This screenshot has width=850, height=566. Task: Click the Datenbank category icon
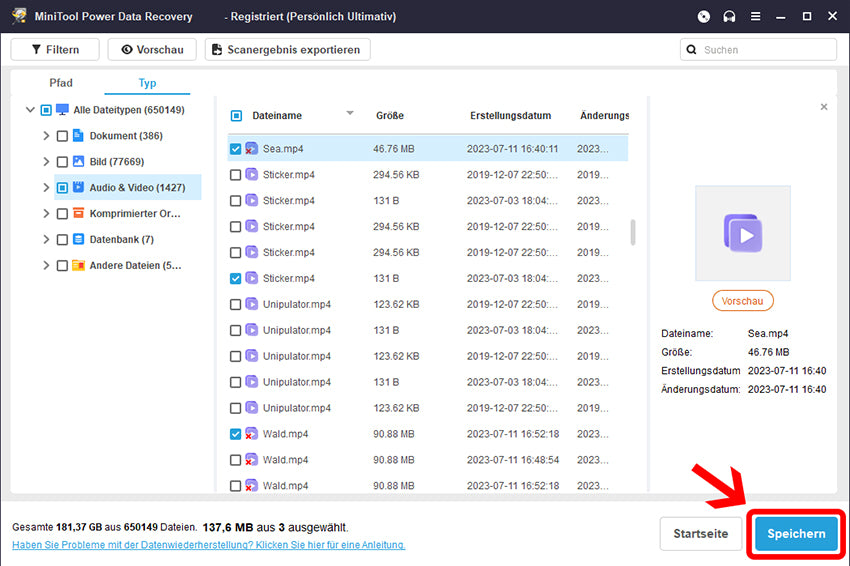click(78, 240)
